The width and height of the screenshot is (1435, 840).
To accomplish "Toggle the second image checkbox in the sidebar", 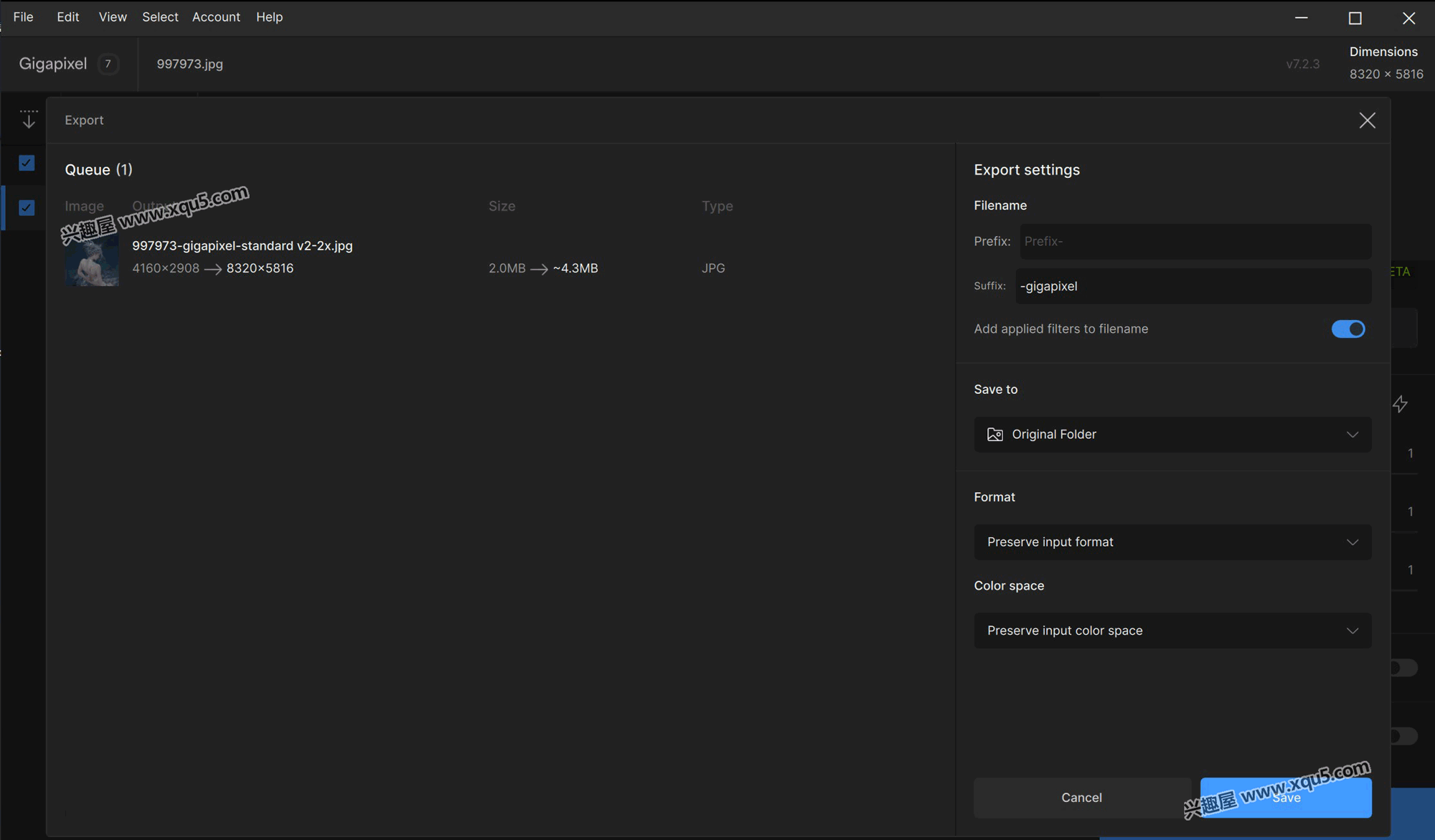I will point(27,208).
